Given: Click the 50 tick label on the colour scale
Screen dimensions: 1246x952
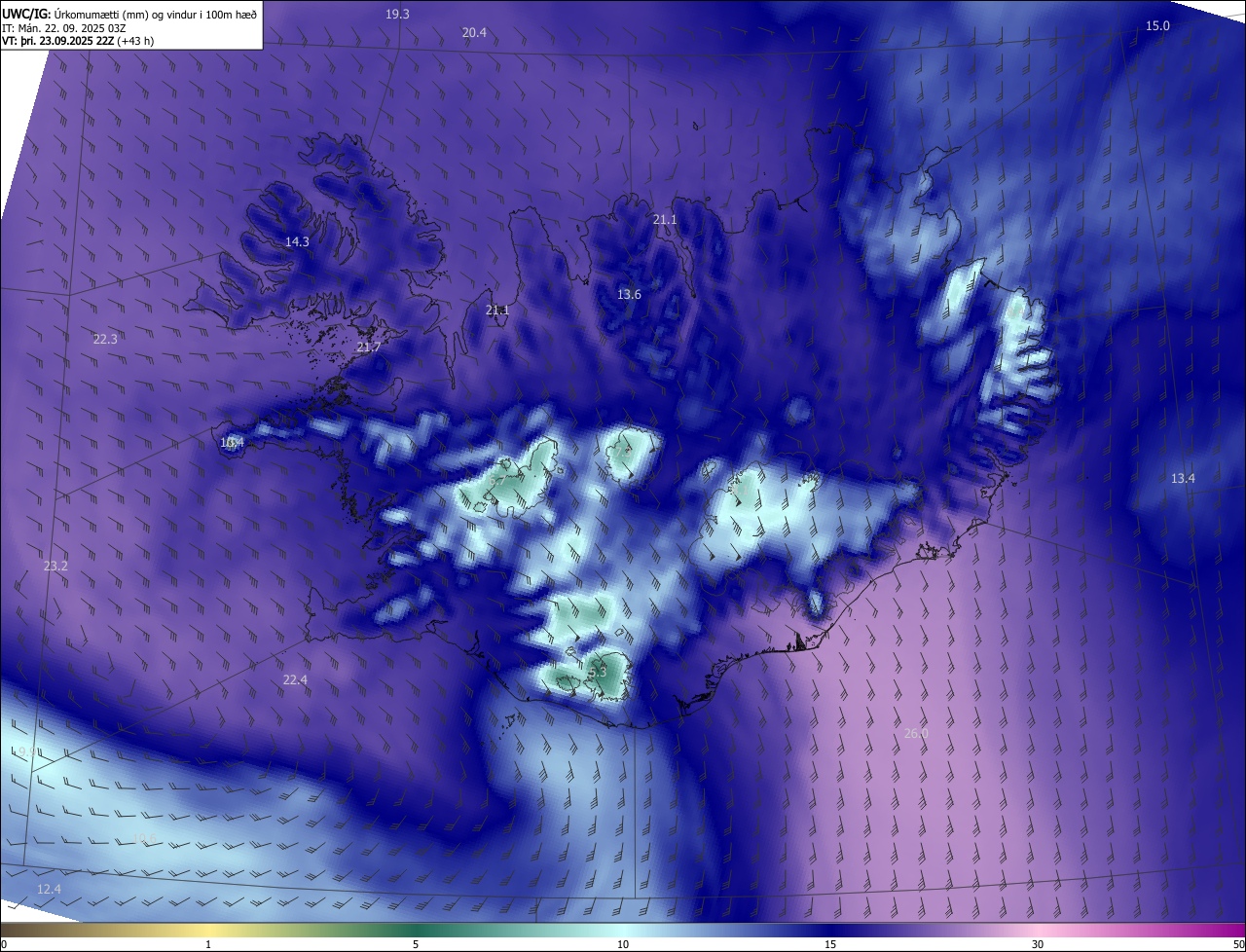Looking at the screenshot, I should pyautogui.click(x=1237, y=944).
